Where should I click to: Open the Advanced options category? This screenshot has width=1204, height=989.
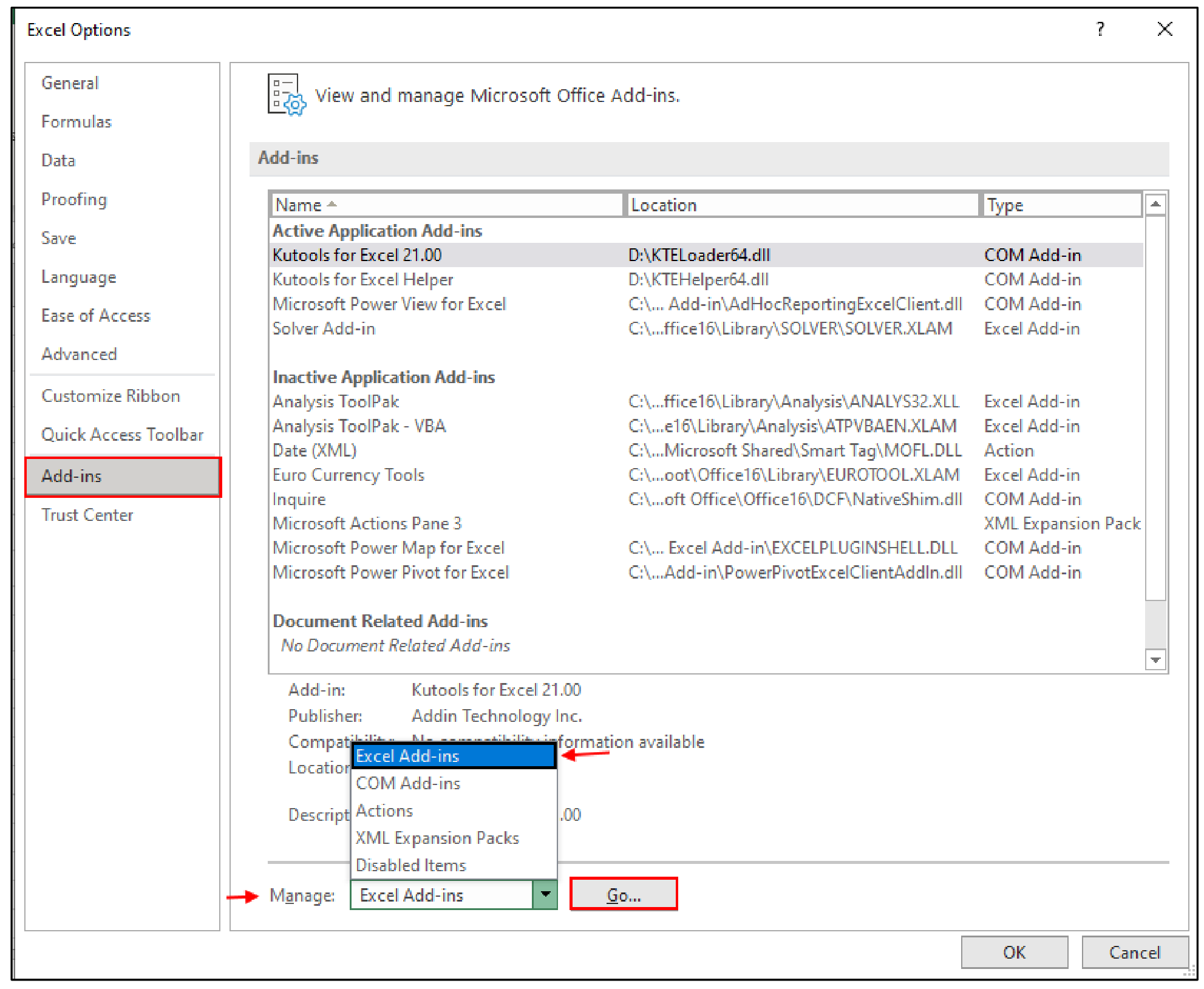(x=79, y=355)
